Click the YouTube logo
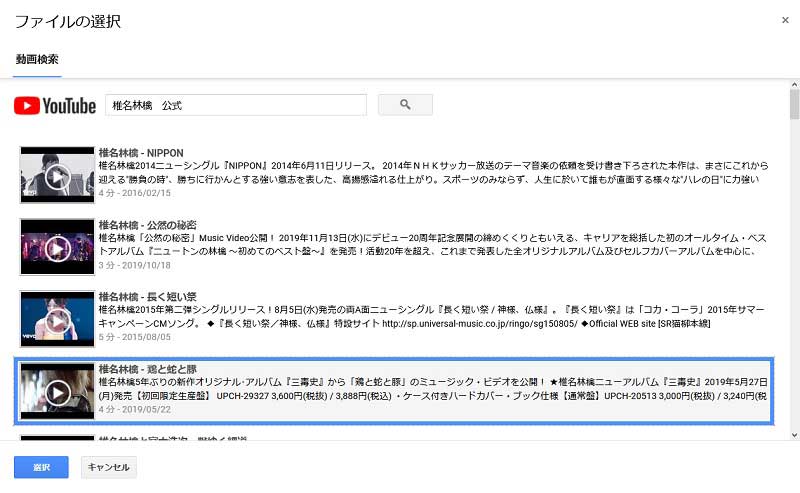Image resolution: width=800 pixels, height=493 pixels. (55, 106)
